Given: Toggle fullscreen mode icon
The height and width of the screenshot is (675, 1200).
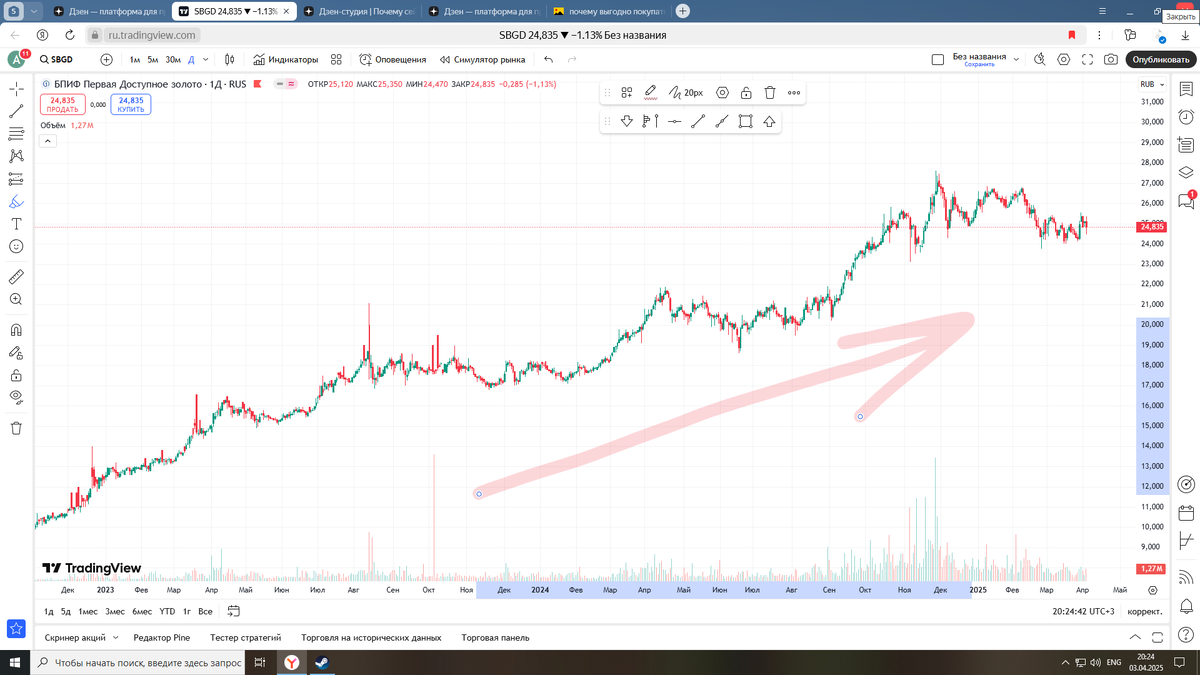Looking at the screenshot, I should tap(1088, 59).
